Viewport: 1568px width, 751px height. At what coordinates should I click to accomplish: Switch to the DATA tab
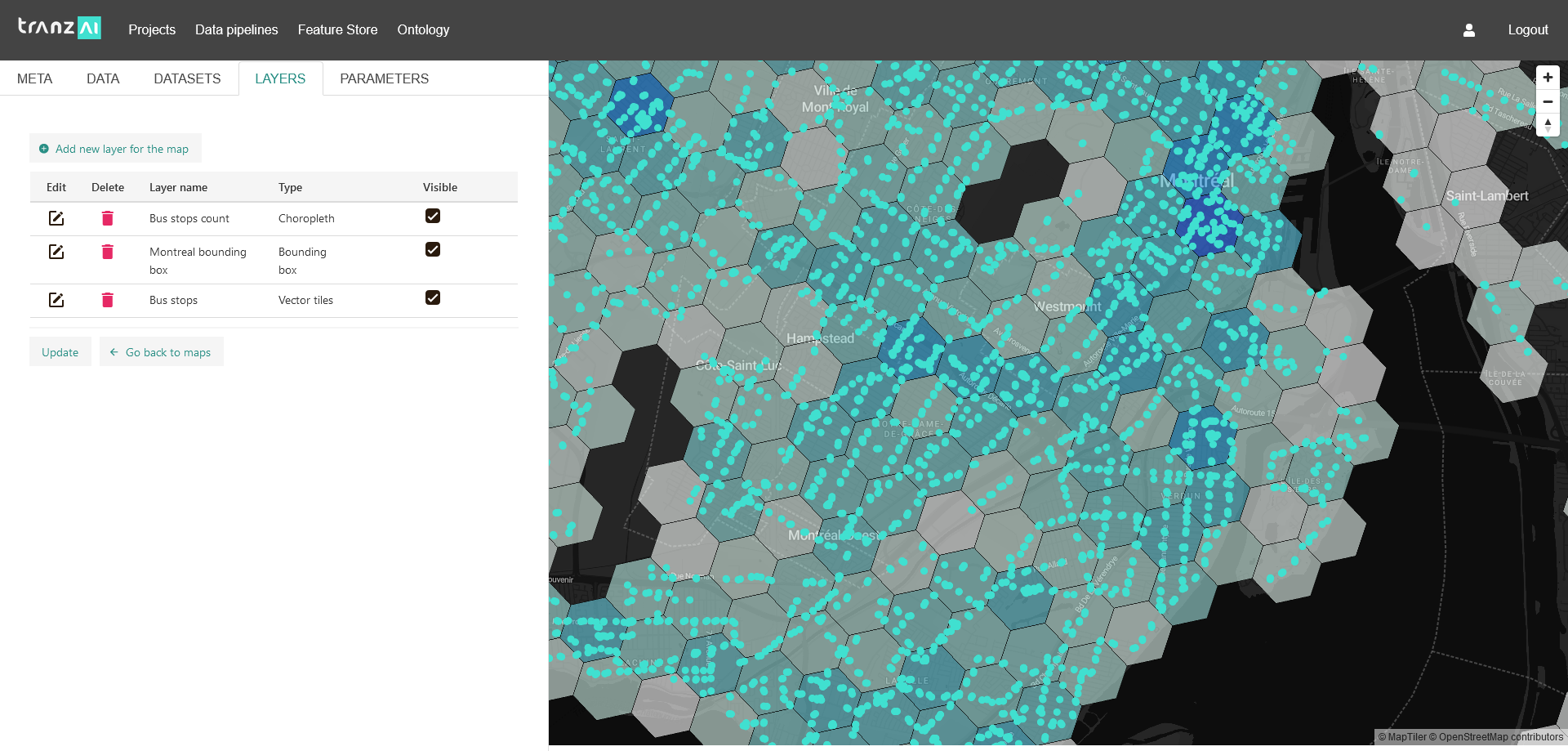point(103,78)
